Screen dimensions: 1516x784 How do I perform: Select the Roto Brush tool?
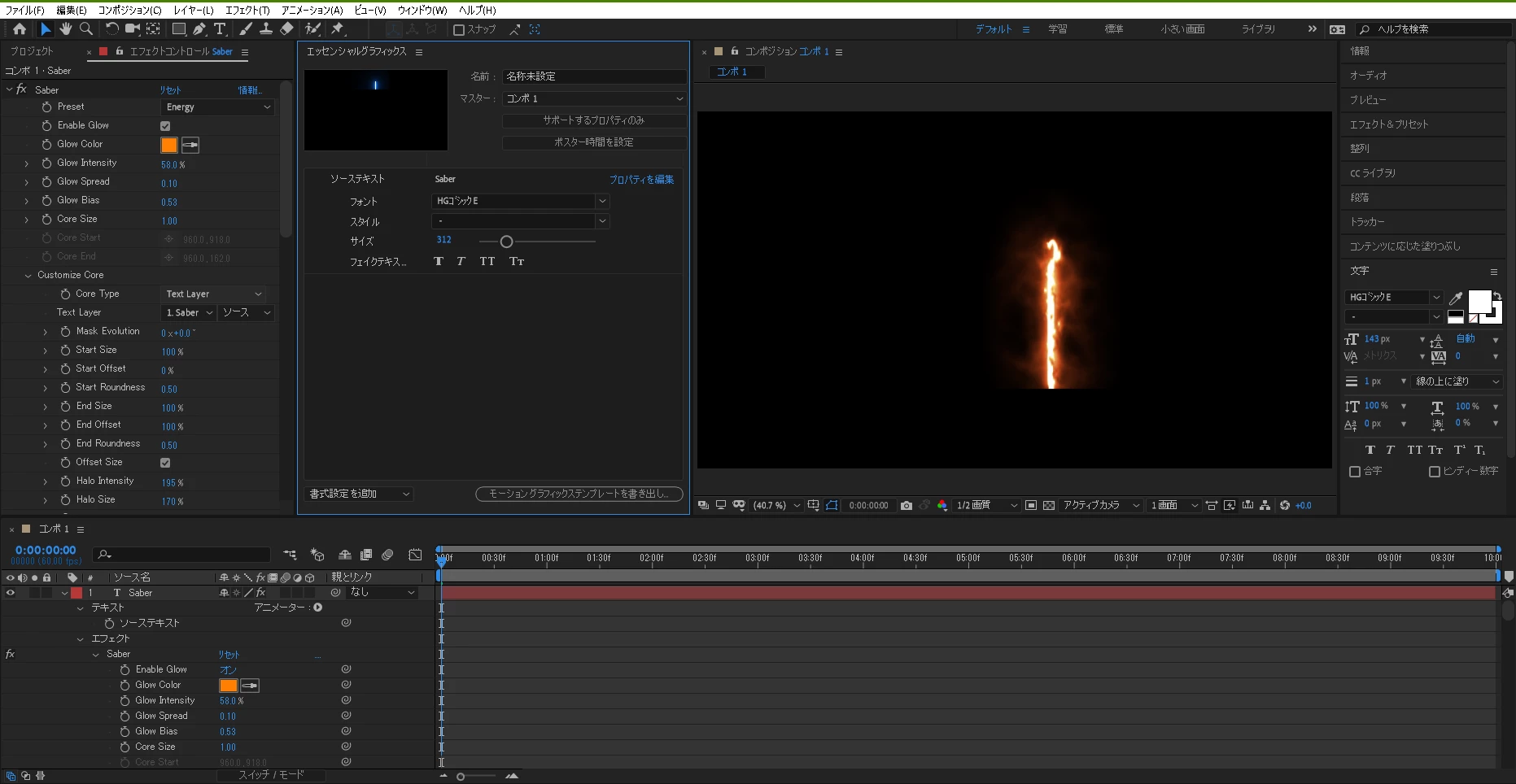pyautogui.click(x=312, y=29)
